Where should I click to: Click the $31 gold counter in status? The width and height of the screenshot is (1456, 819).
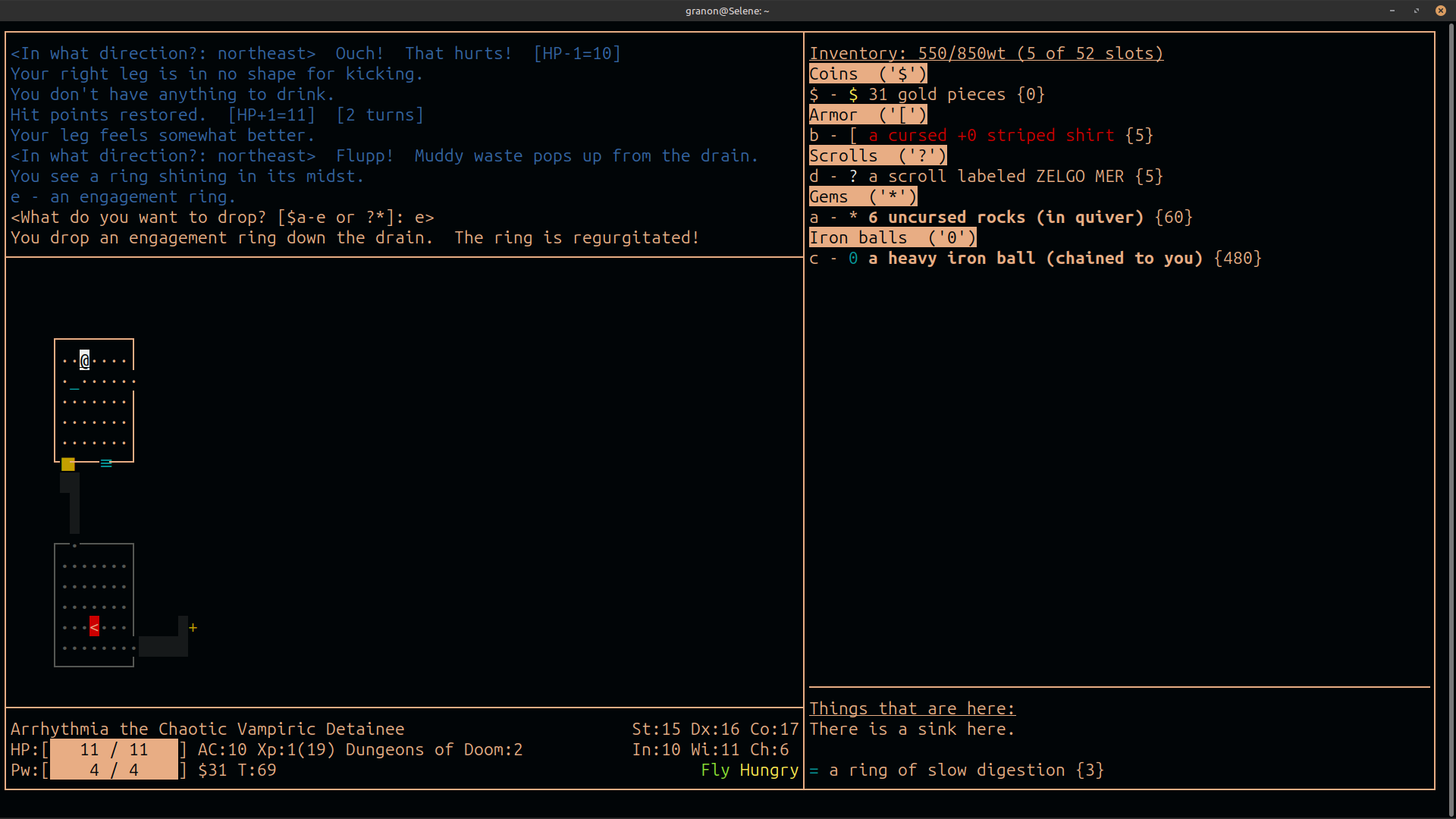pos(212,770)
